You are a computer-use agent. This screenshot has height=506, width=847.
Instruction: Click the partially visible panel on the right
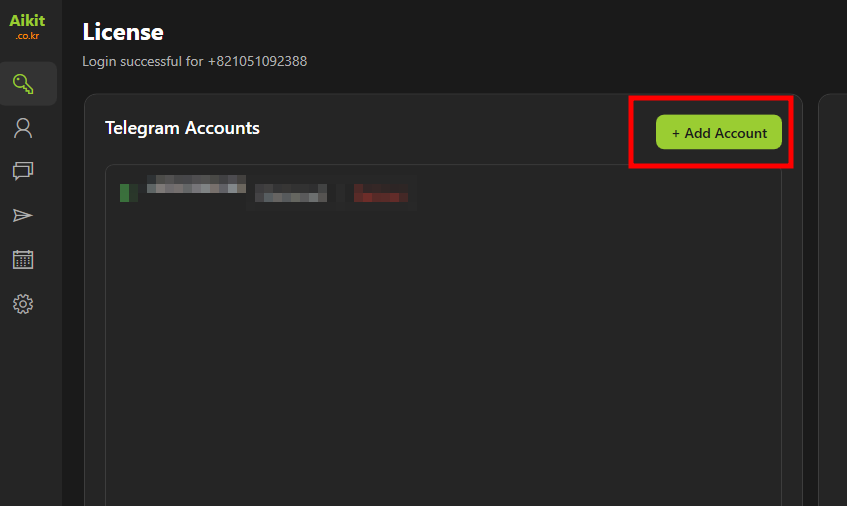tap(832, 300)
